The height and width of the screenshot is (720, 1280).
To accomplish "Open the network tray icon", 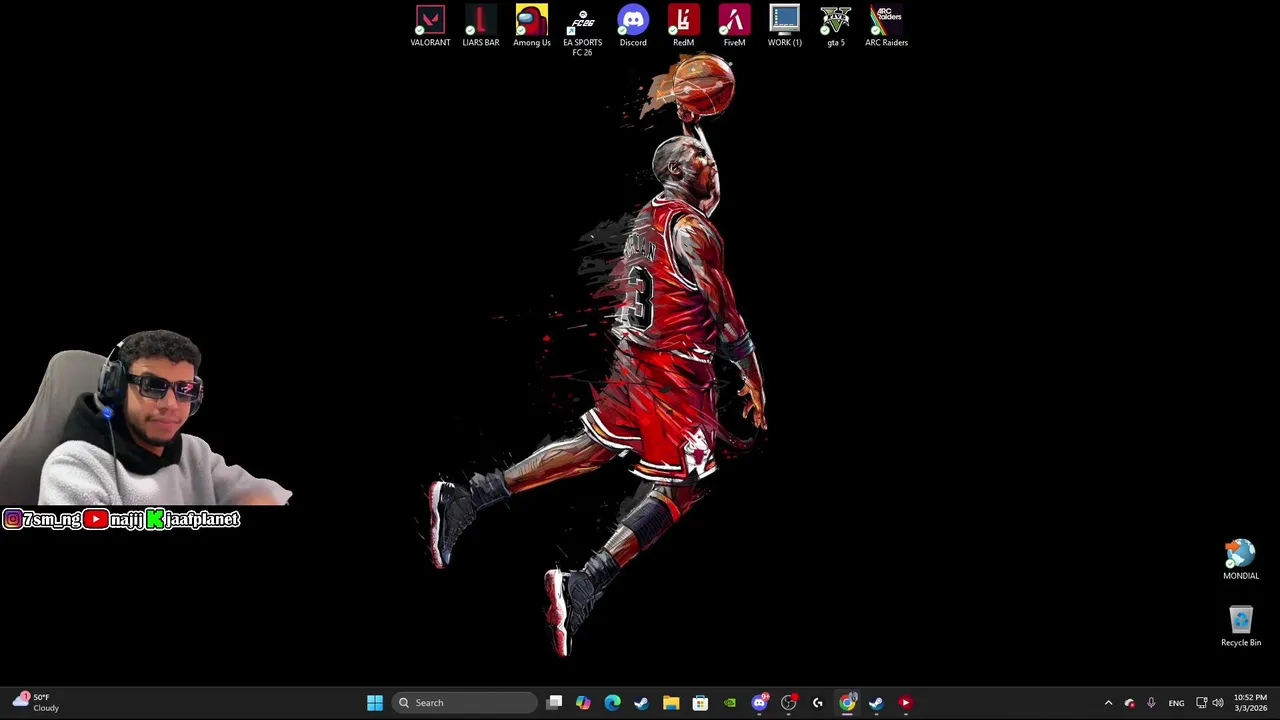I will (1201, 703).
